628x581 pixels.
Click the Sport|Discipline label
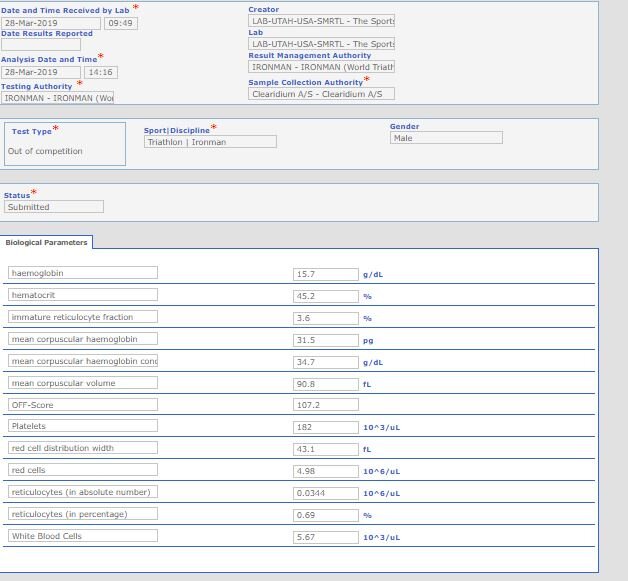177,131
